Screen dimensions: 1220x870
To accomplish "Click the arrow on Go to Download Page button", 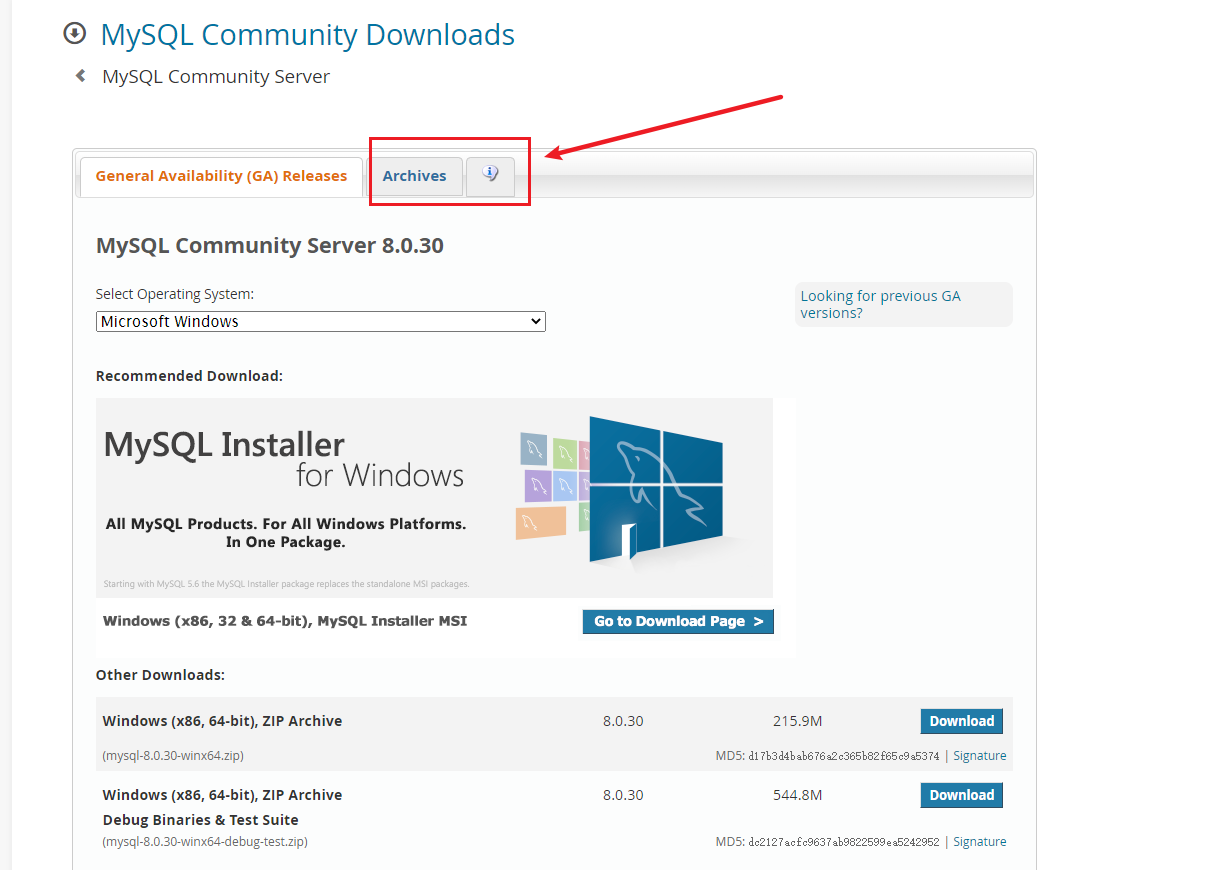I will pyautogui.click(x=757, y=621).
